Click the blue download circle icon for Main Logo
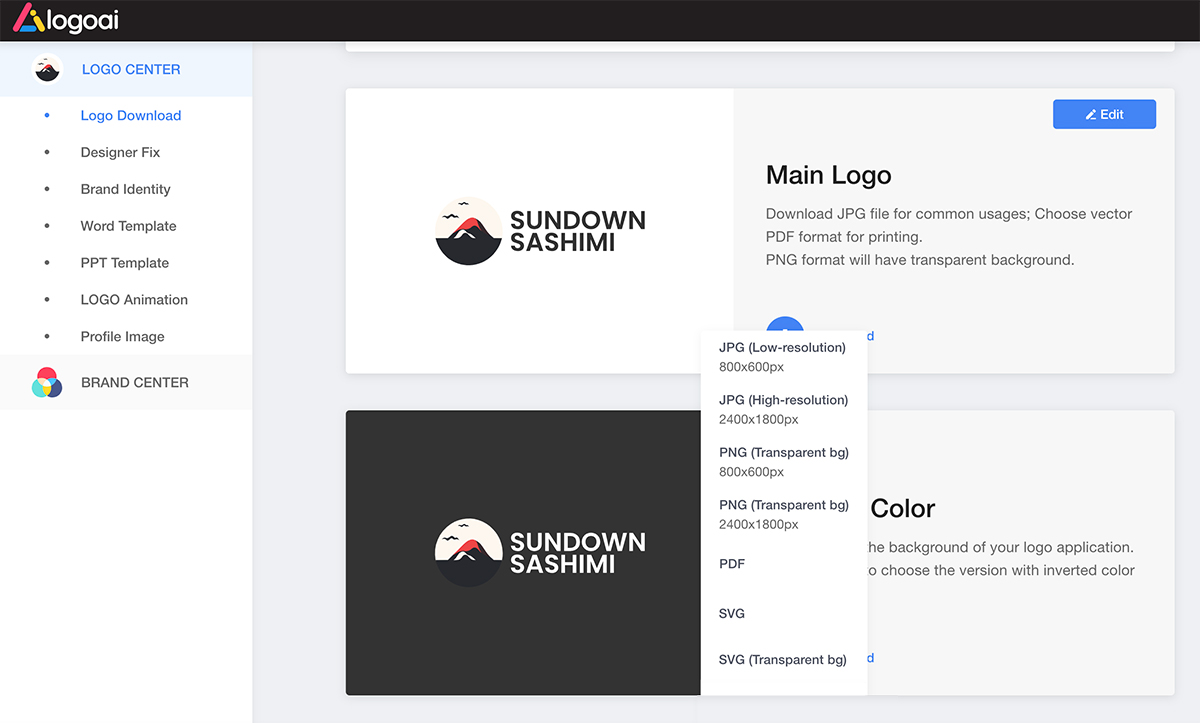The height and width of the screenshot is (723, 1200). pos(784,324)
